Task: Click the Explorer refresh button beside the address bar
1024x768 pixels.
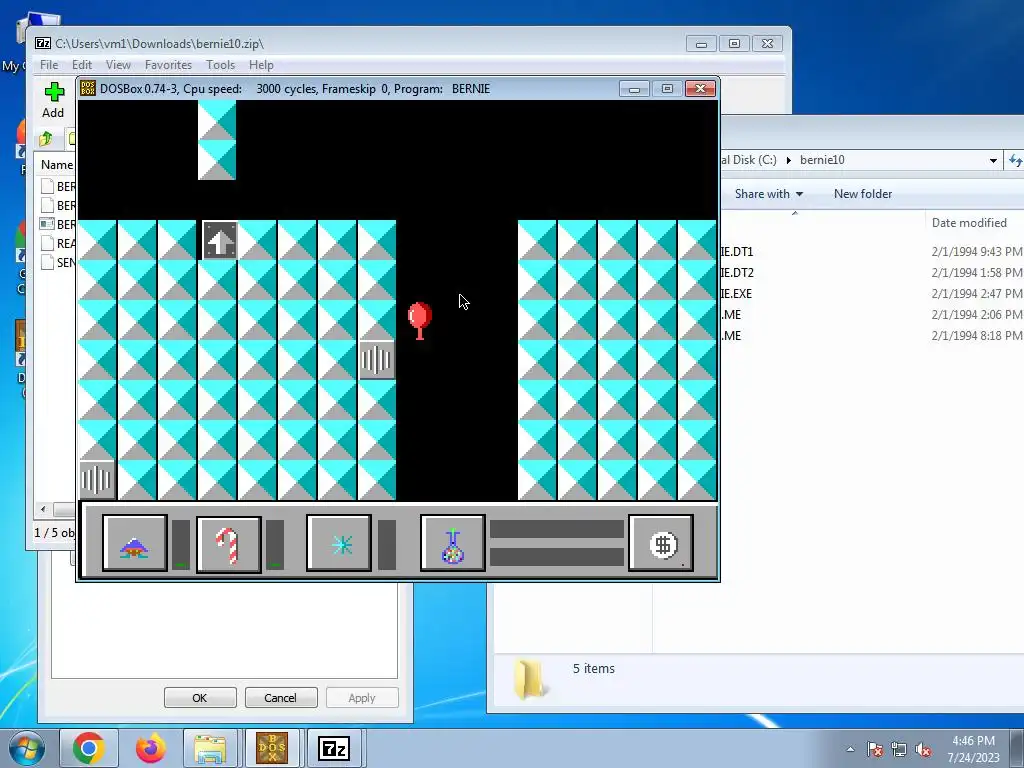Action: point(1016,160)
